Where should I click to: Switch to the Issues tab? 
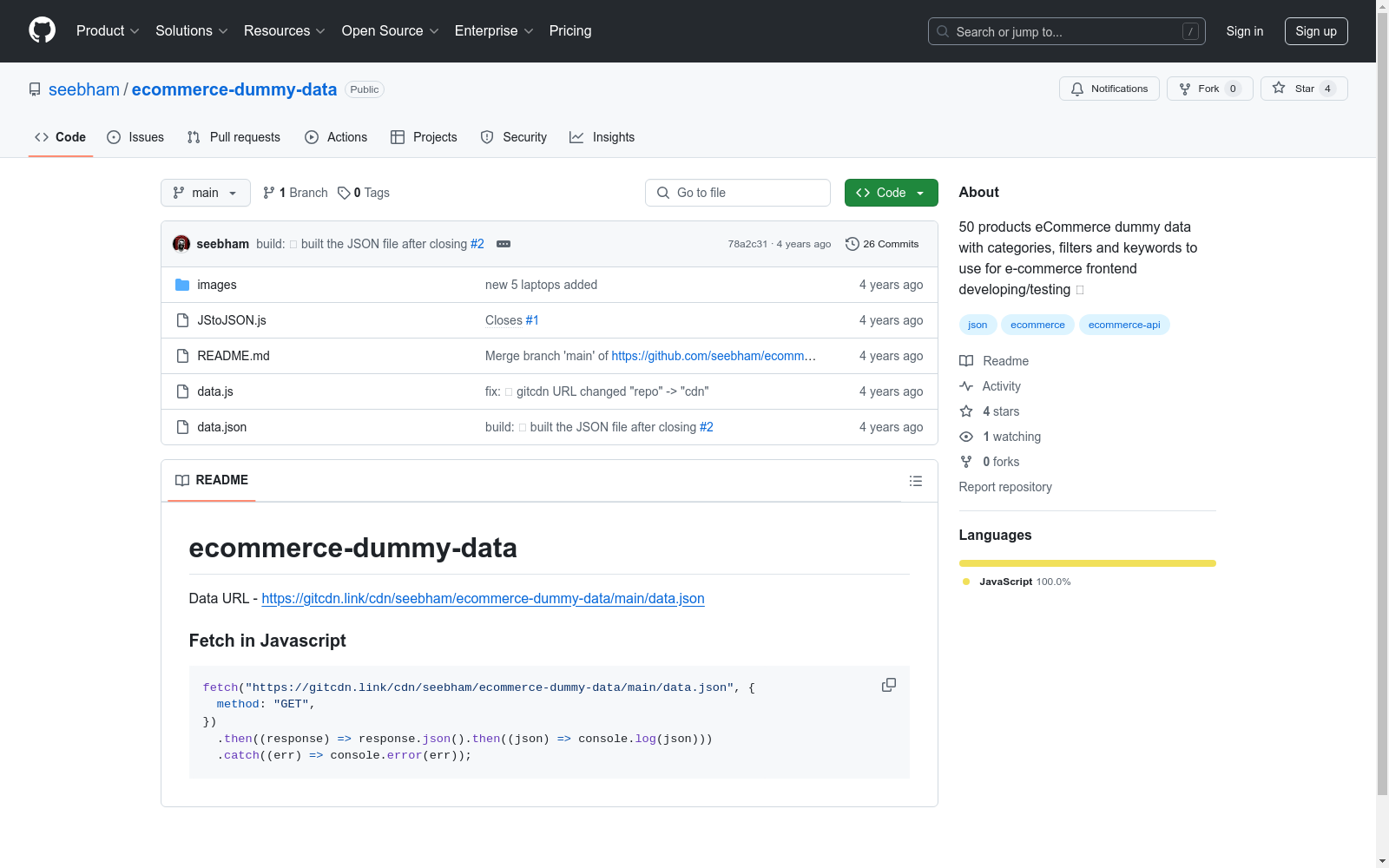pos(135,137)
